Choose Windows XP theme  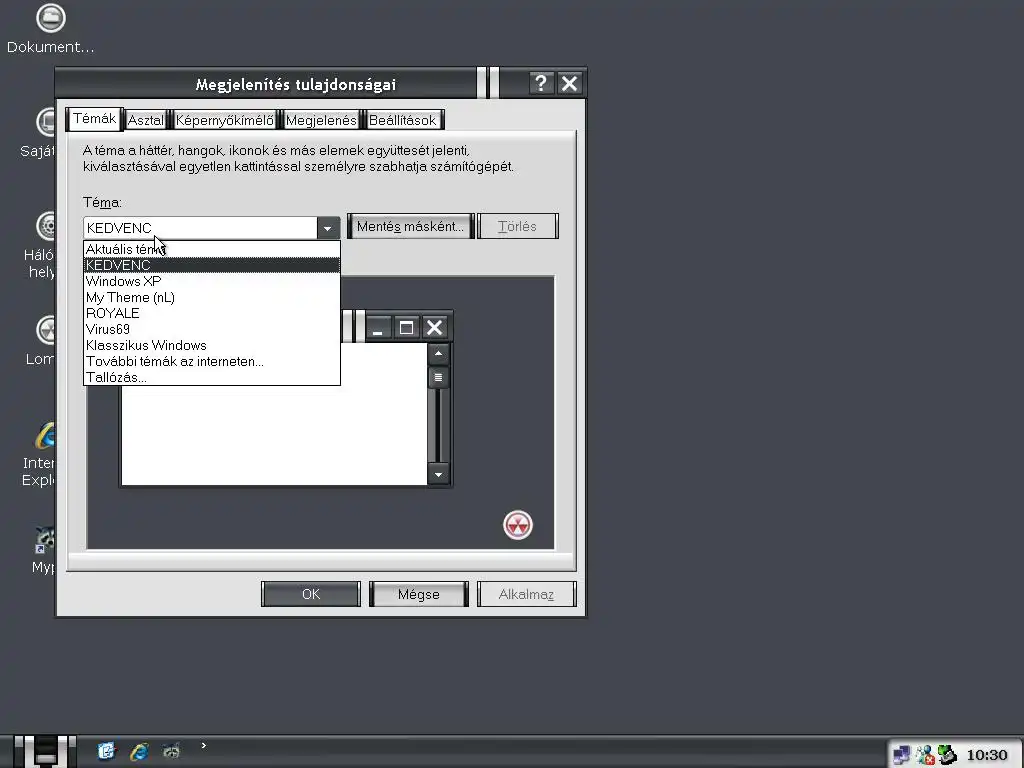pyautogui.click(x=212, y=281)
